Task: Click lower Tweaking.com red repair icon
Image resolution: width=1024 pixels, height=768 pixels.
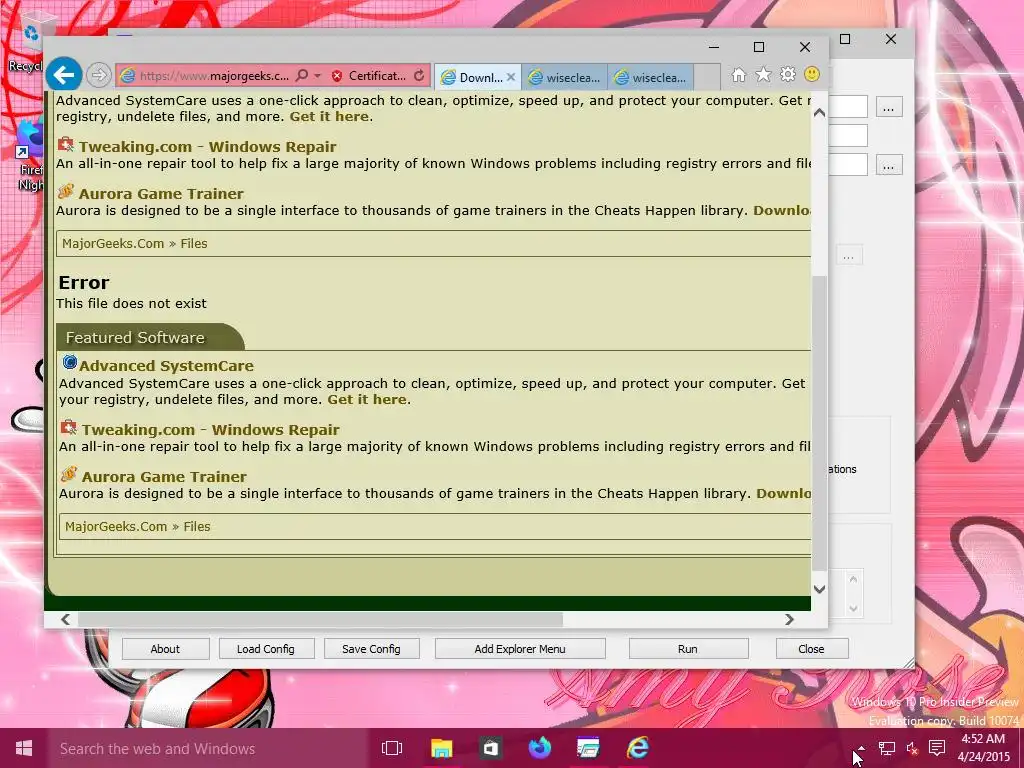Action: pos(68,427)
